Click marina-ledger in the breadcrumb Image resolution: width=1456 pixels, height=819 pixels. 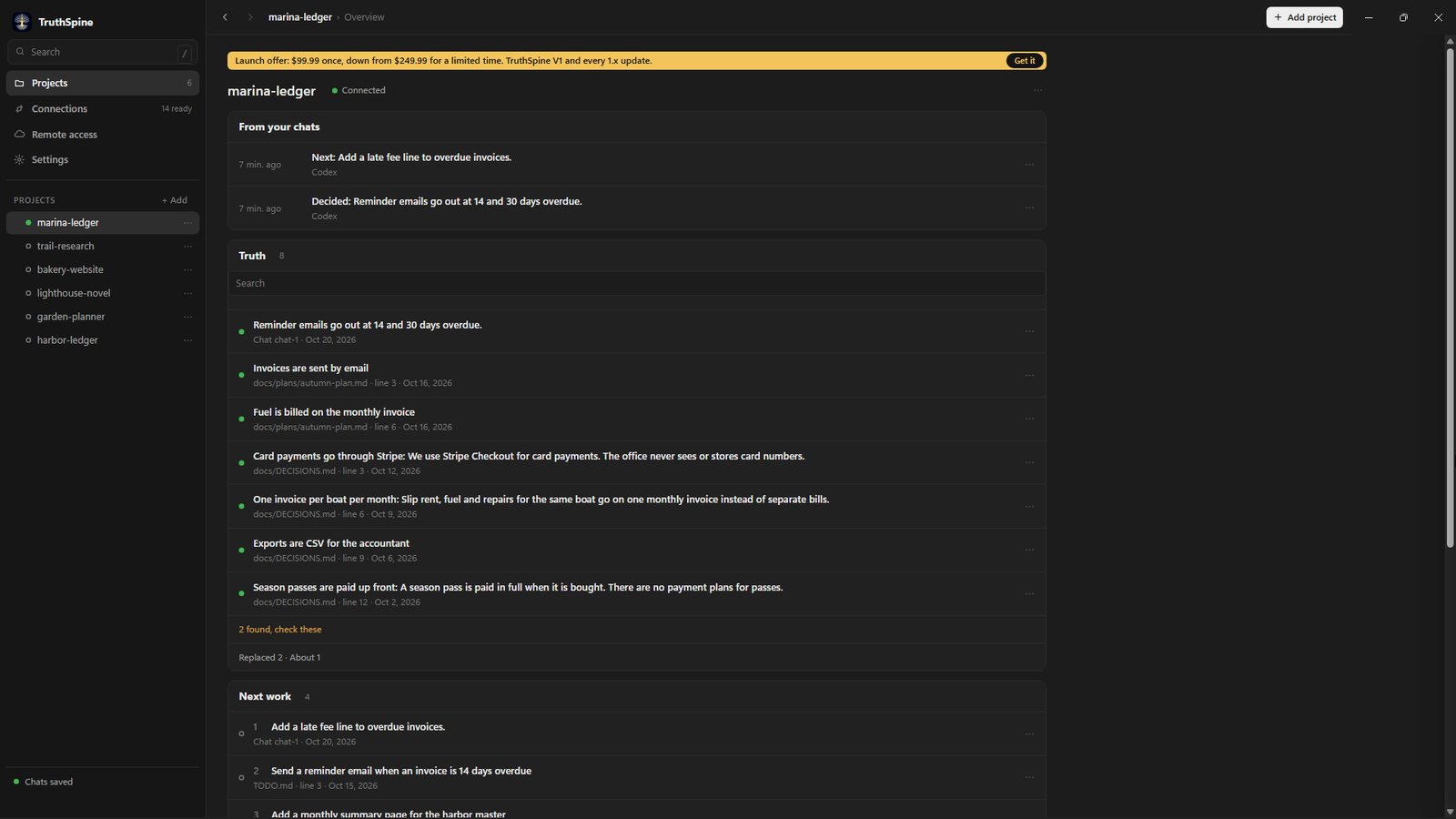tap(300, 17)
